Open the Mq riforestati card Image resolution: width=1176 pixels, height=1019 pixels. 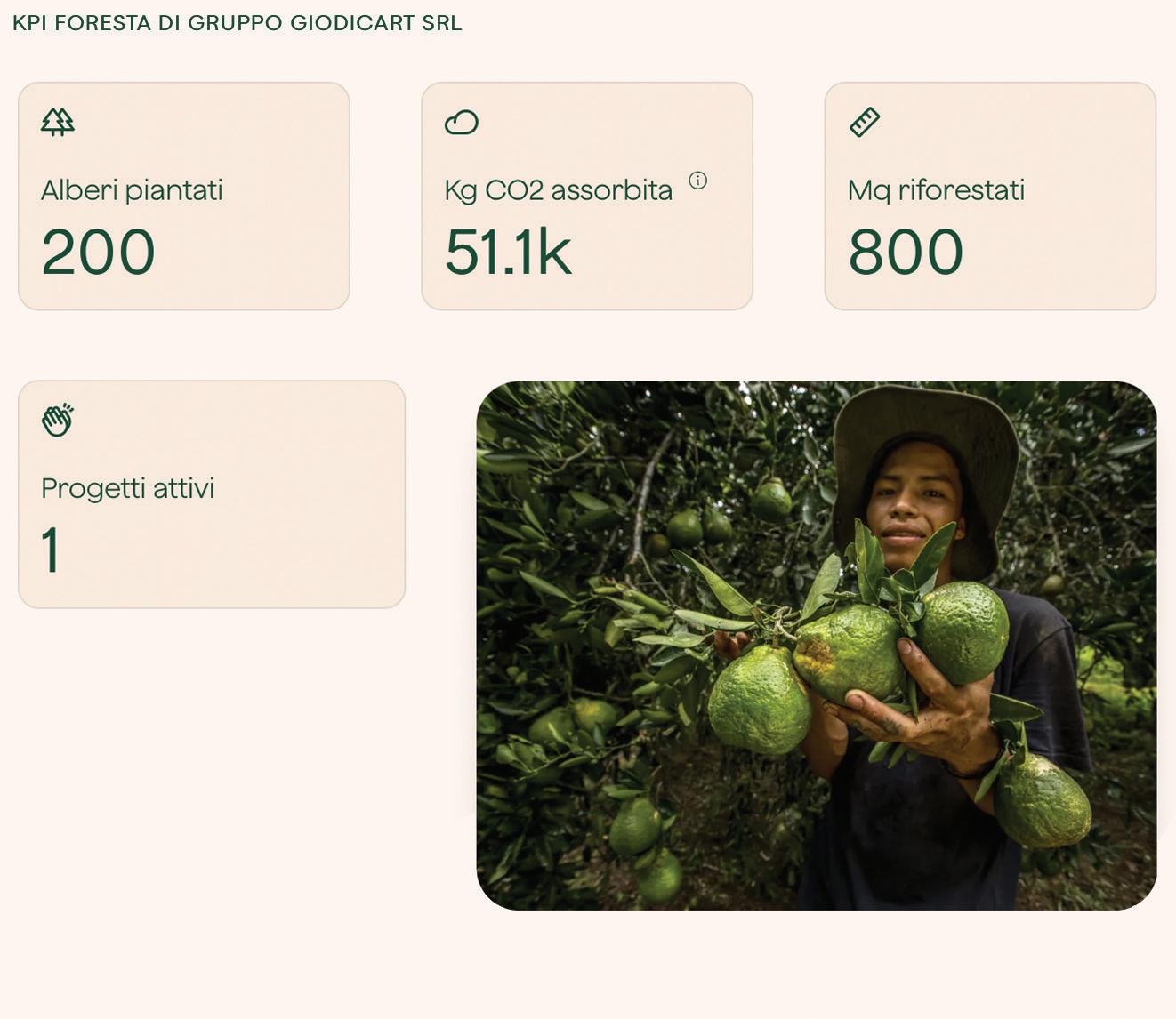coord(990,197)
